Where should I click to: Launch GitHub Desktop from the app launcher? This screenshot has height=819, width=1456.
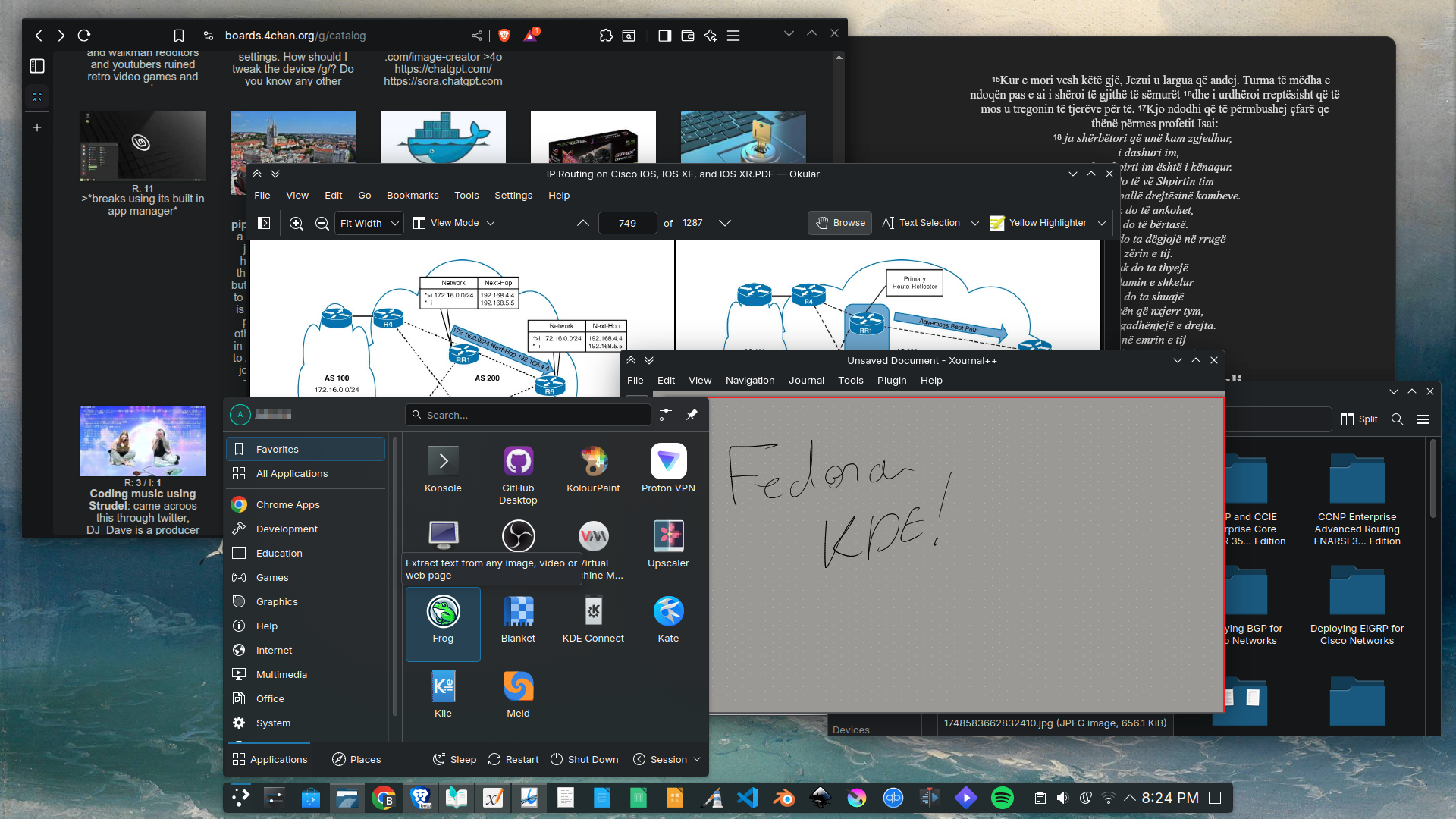(518, 475)
